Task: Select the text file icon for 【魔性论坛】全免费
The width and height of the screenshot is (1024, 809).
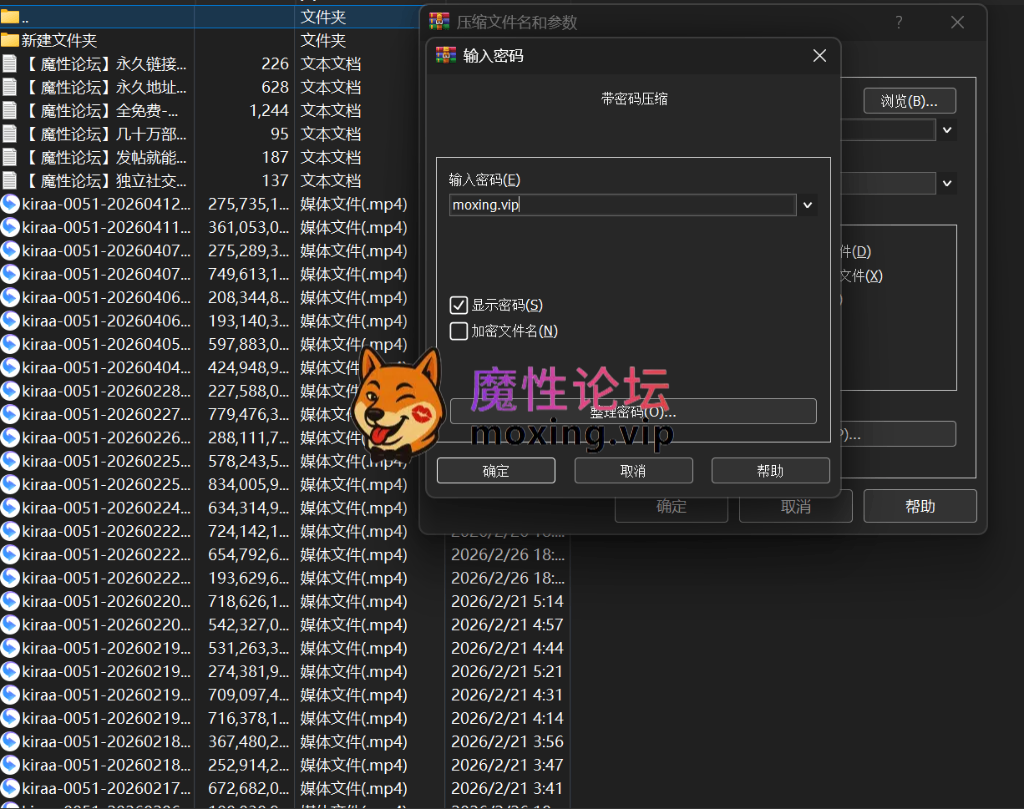Action: 10,110
